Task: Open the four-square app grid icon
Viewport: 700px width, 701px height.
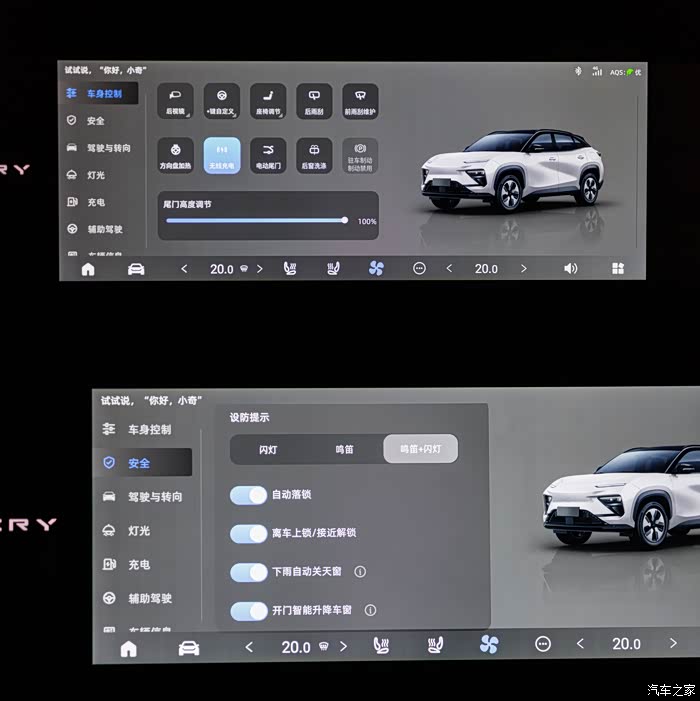Action: 617,269
